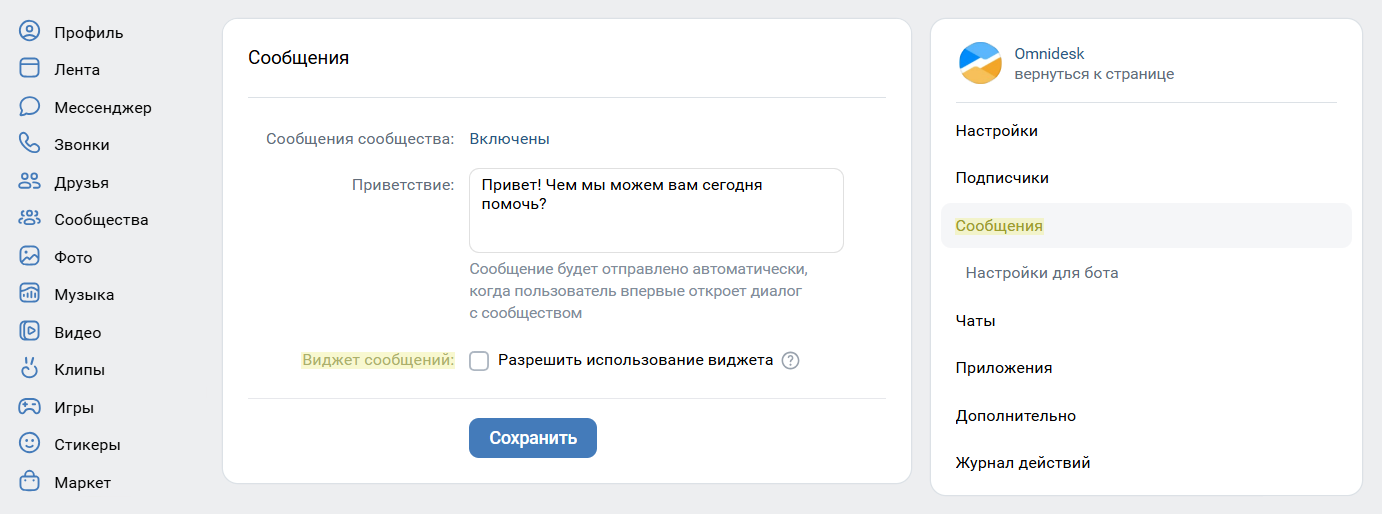Click the Profile icon in sidebar
The image size is (1382, 514).
tap(30, 32)
